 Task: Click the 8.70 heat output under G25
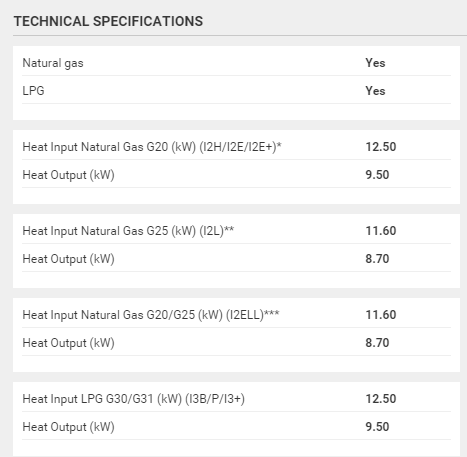coord(377,259)
